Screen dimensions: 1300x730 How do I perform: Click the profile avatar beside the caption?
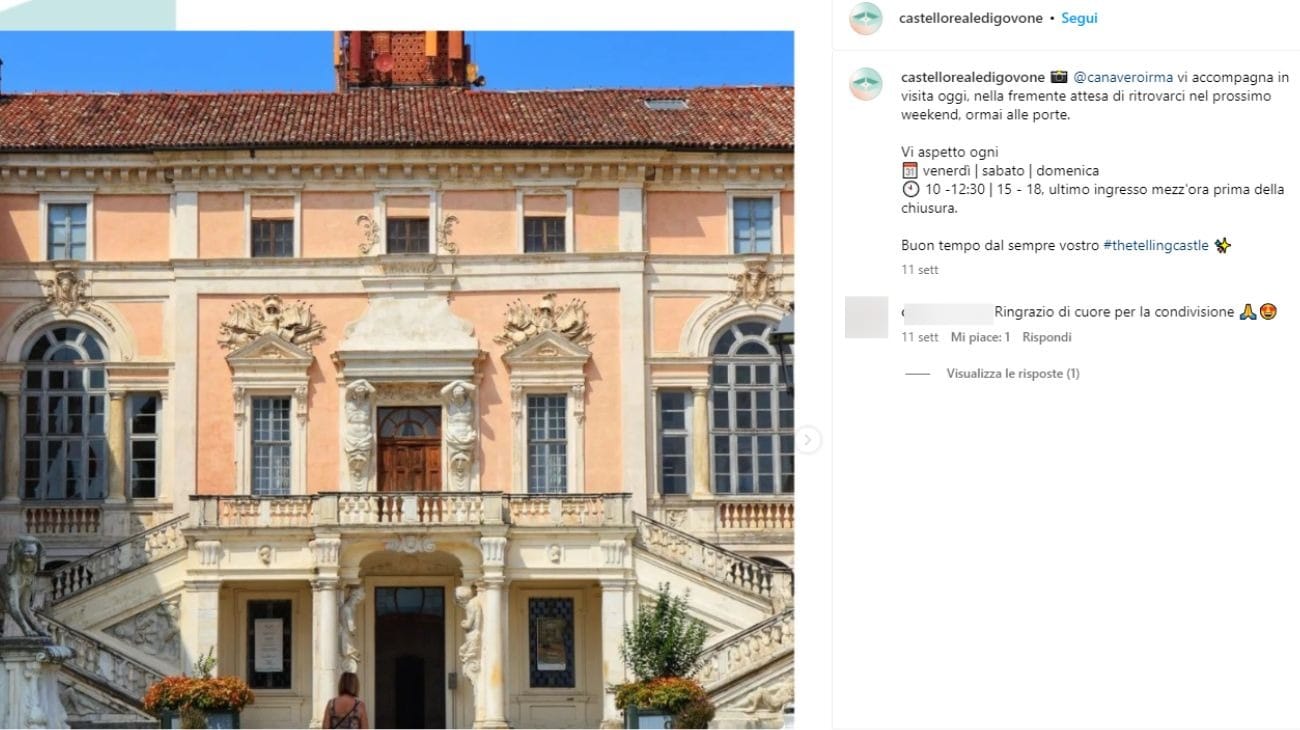coord(865,84)
